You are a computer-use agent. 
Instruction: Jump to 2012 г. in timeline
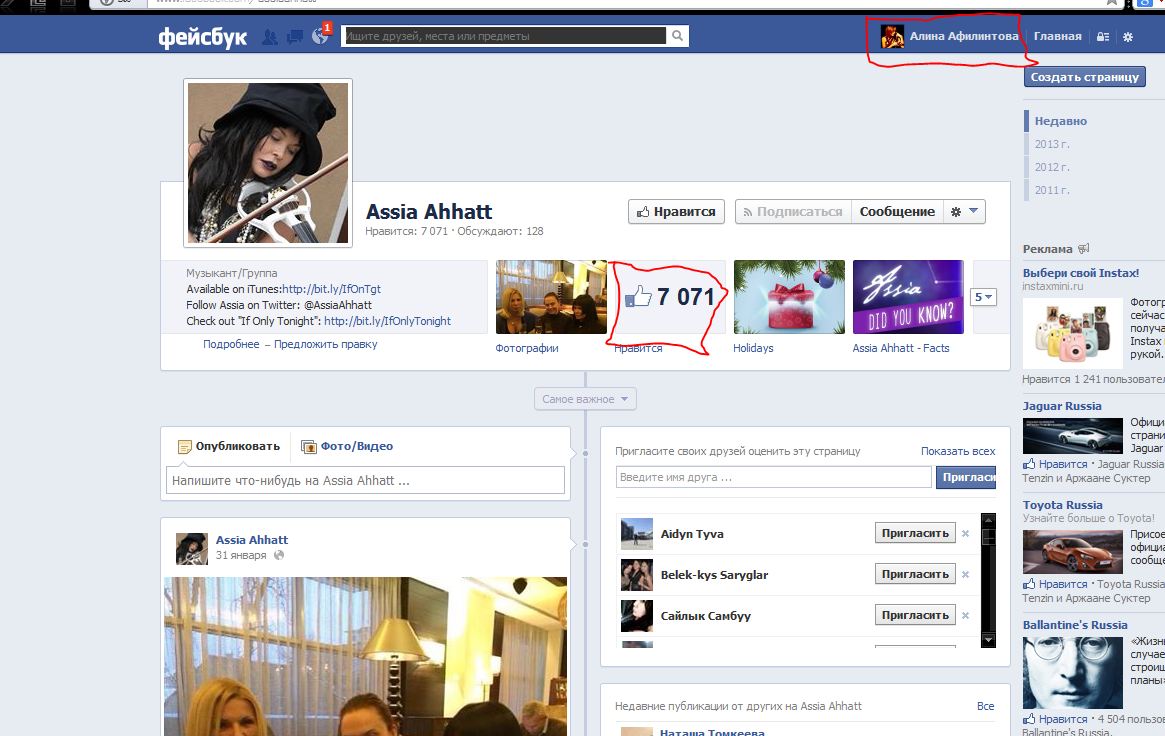pos(1052,167)
